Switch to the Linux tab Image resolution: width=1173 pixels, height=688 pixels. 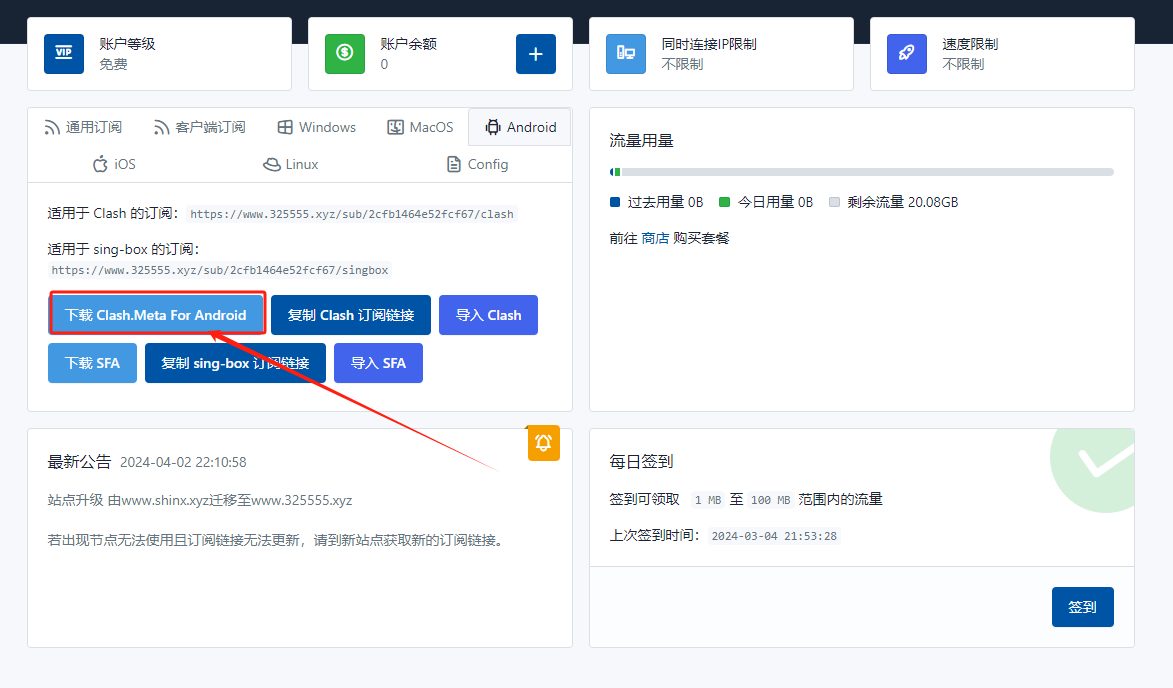pos(291,165)
